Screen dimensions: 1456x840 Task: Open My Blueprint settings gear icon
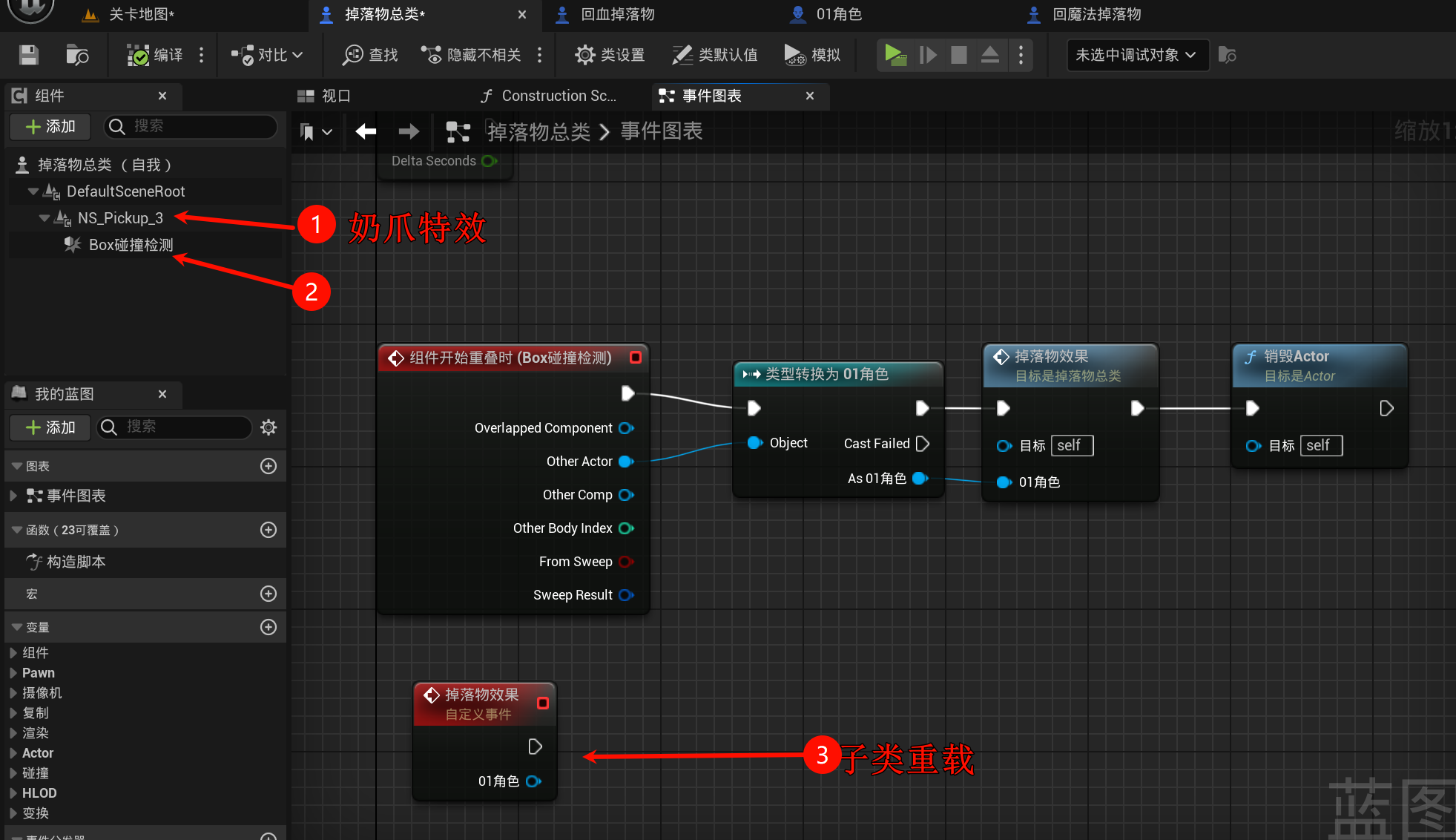[x=269, y=427]
